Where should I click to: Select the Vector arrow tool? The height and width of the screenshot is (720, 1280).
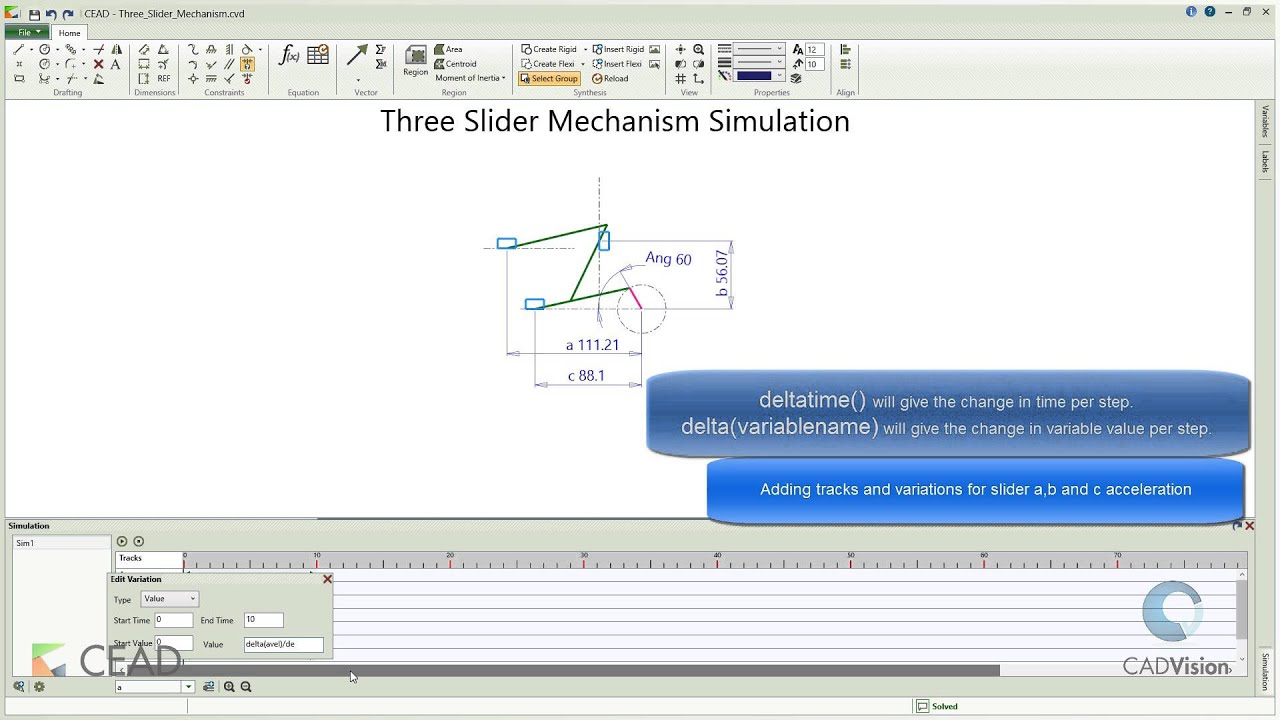357,55
